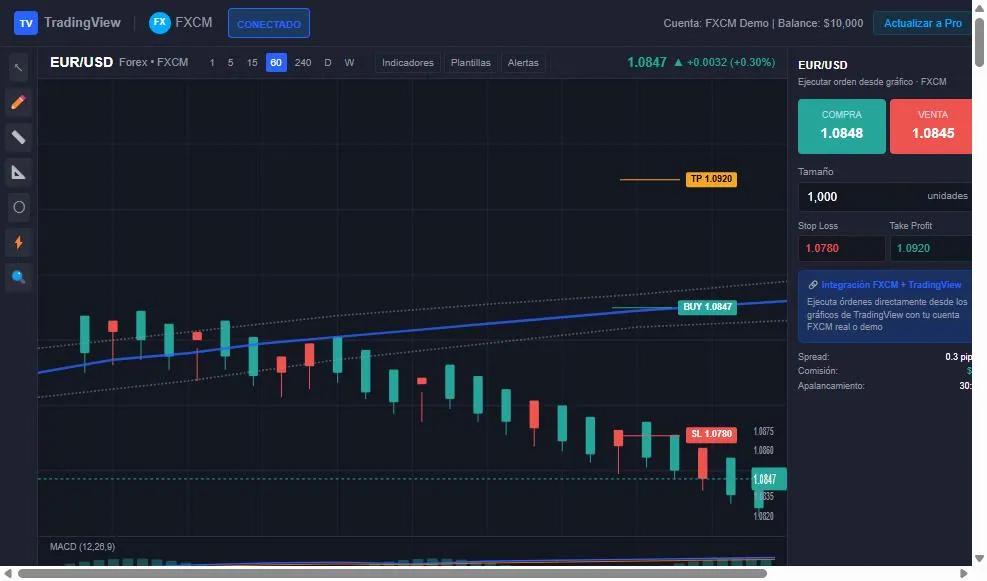The width and height of the screenshot is (987, 581).
Task: Click the BUY 1.0847 chart label
Action: (x=708, y=307)
